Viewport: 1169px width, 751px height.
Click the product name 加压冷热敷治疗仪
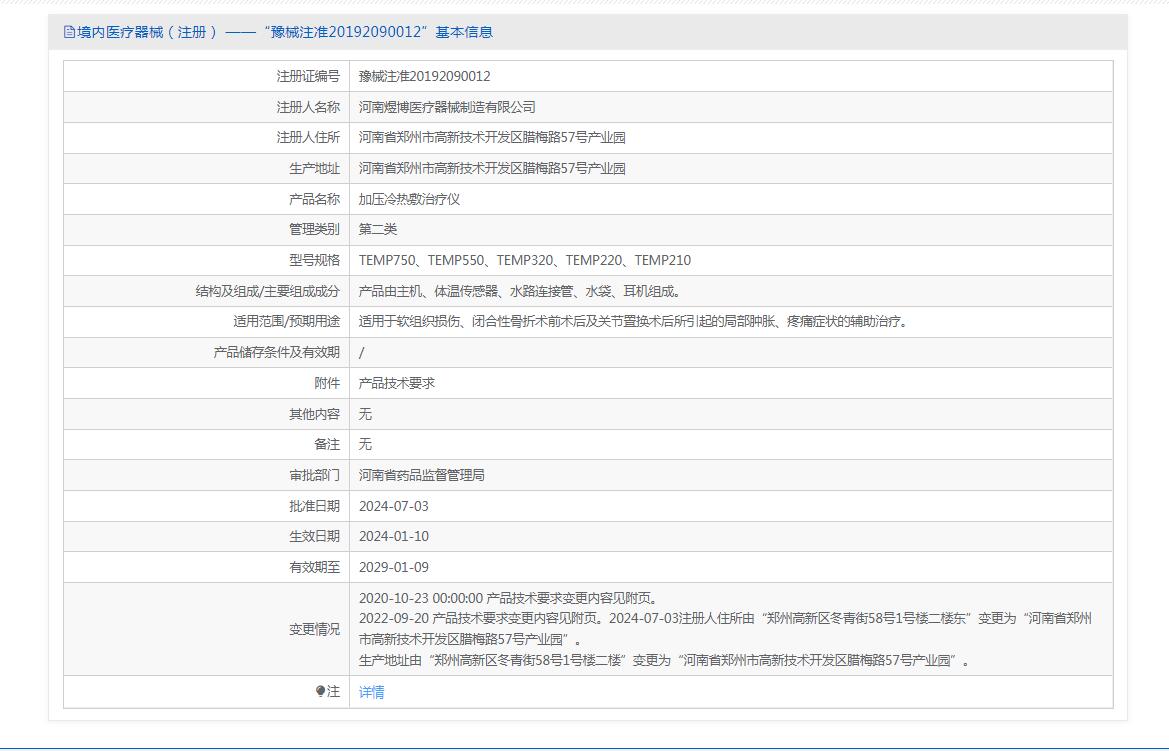[x=409, y=199]
